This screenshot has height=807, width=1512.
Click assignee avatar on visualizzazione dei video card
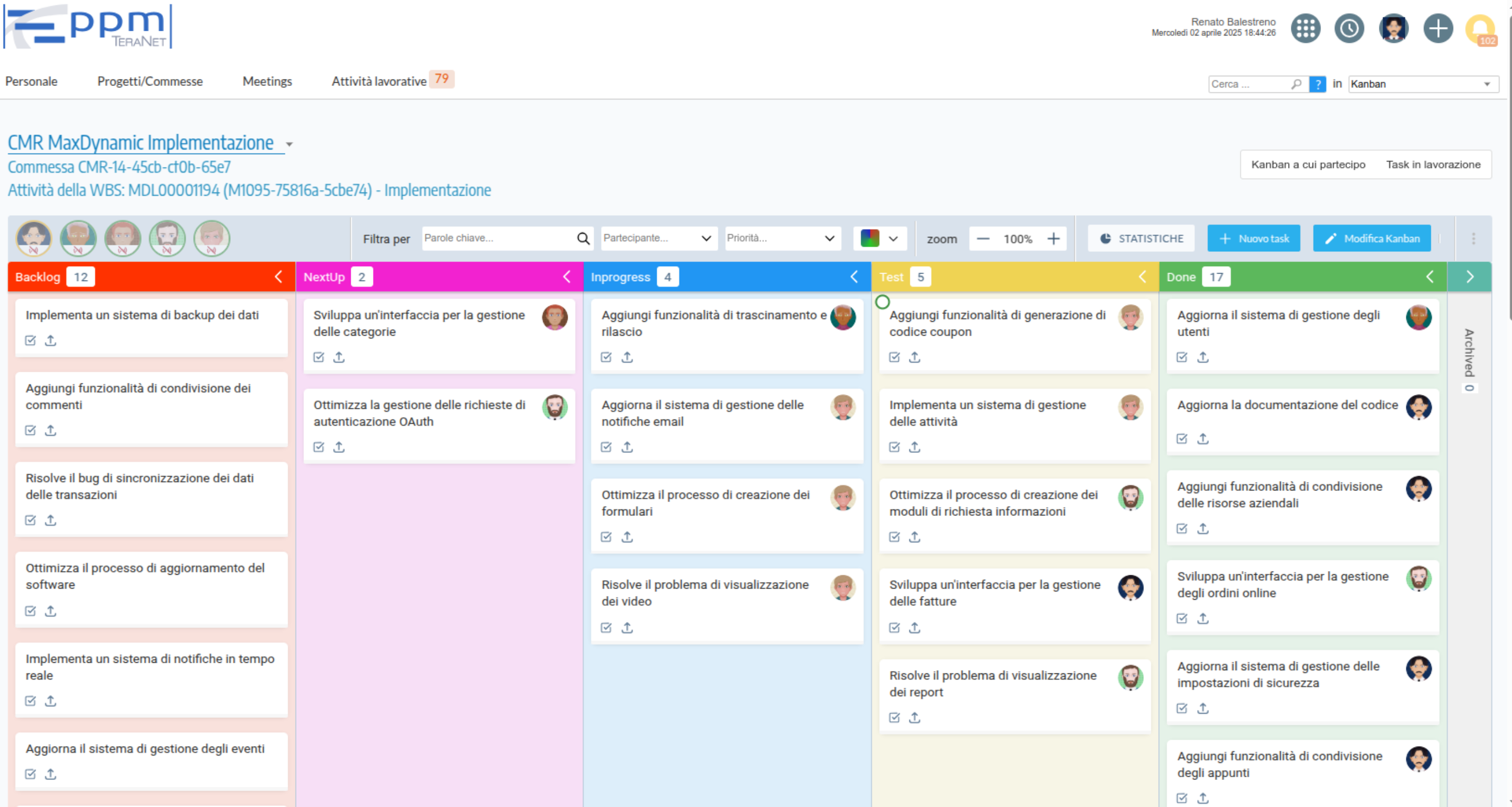pyautogui.click(x=843, y=587)
